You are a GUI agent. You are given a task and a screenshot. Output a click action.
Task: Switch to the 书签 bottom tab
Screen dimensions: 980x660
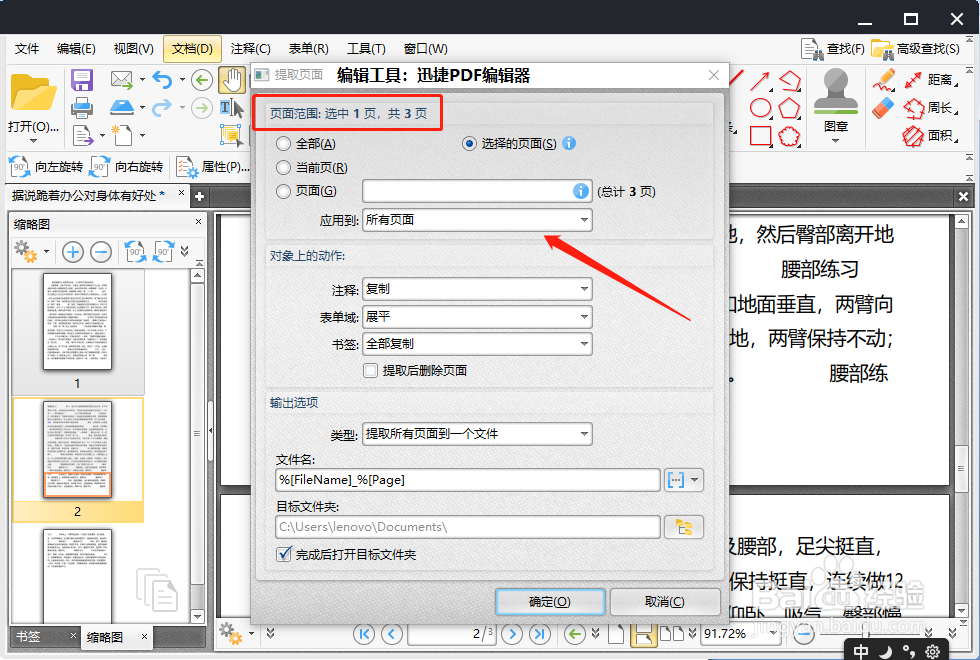[28, 636]
